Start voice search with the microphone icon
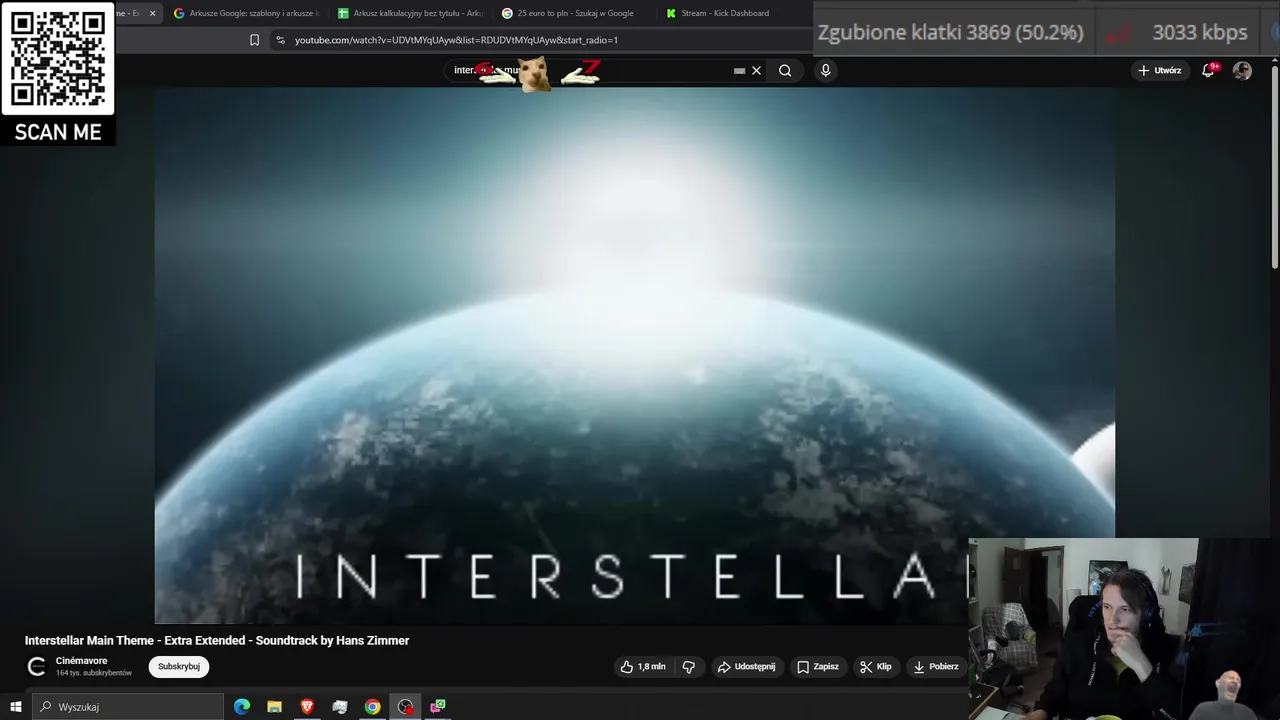Screen dimensions: 1280x720 825,70
